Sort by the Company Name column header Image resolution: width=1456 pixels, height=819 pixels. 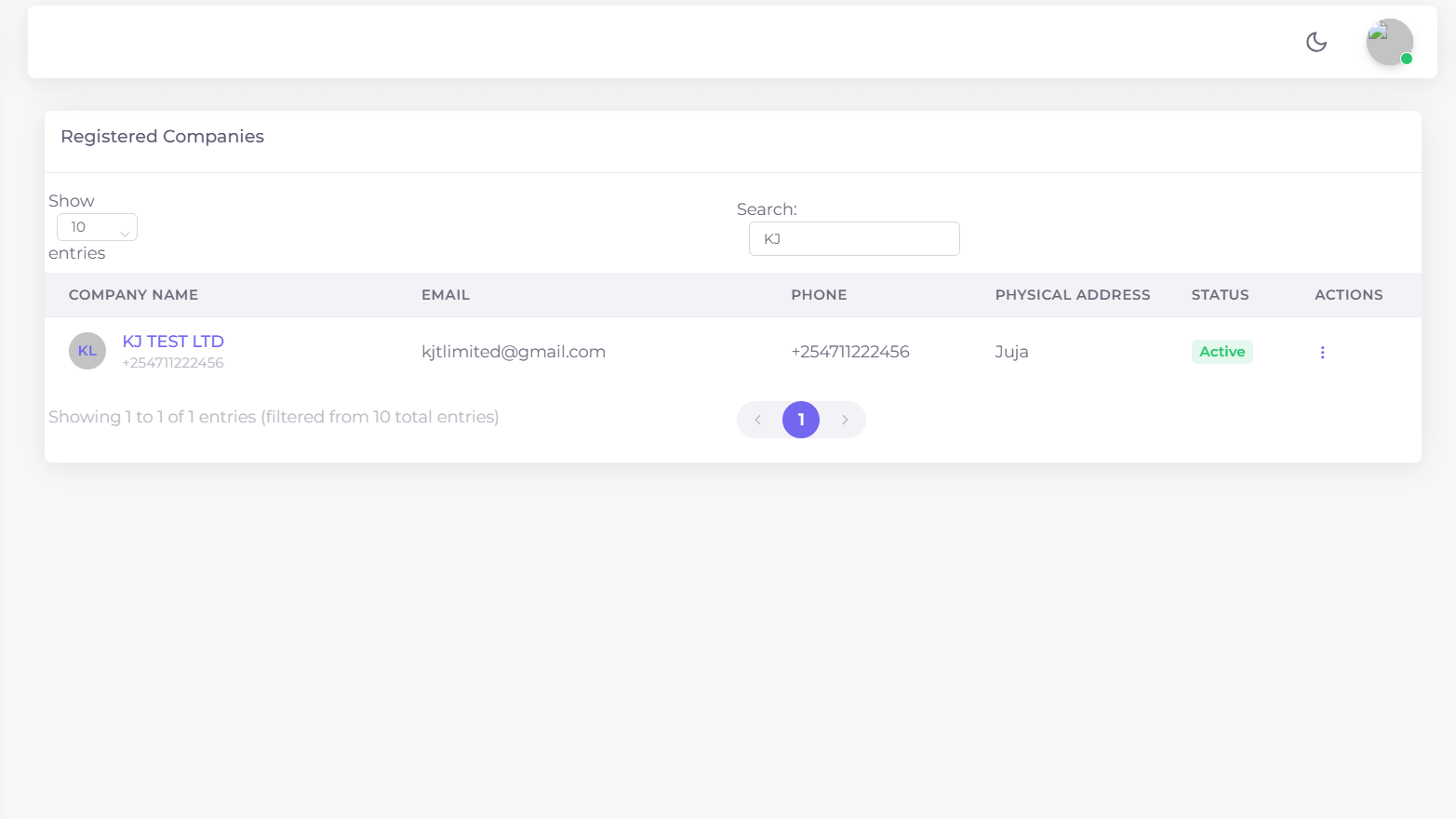(133, 295)
